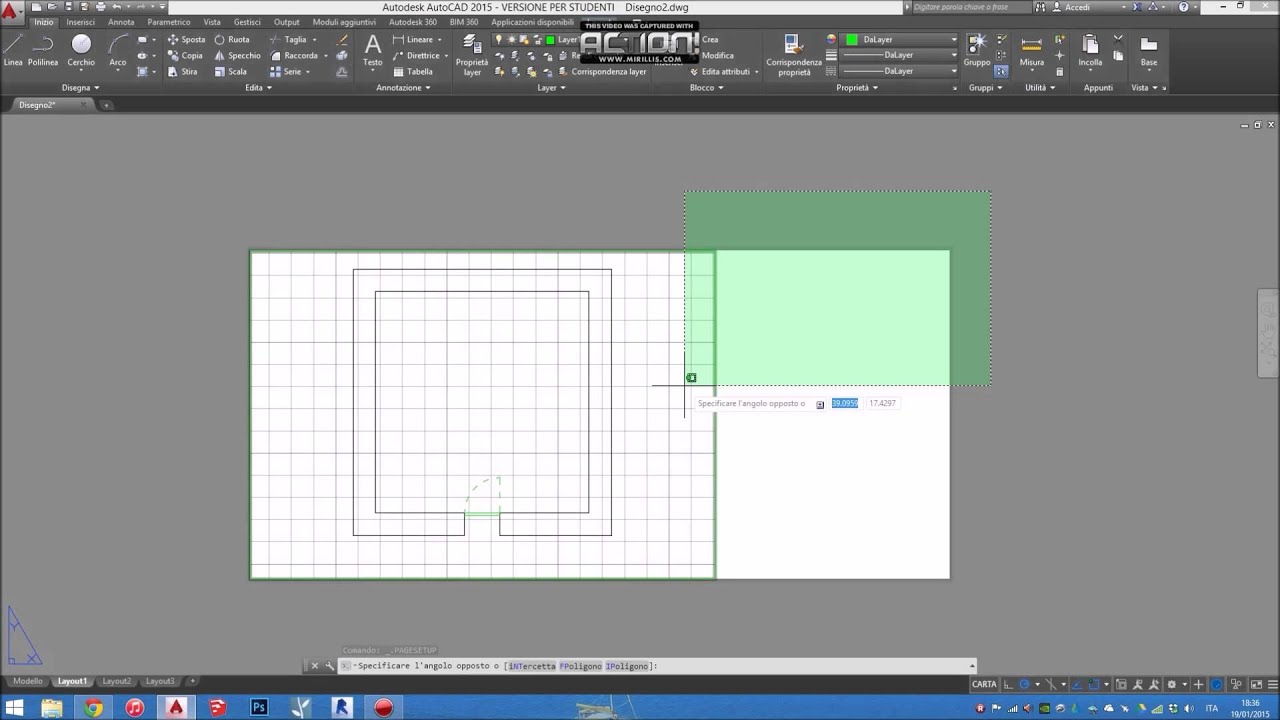Click the Sposta move tool
This screenshot has width=1280, height=720.
pos(186,40)
